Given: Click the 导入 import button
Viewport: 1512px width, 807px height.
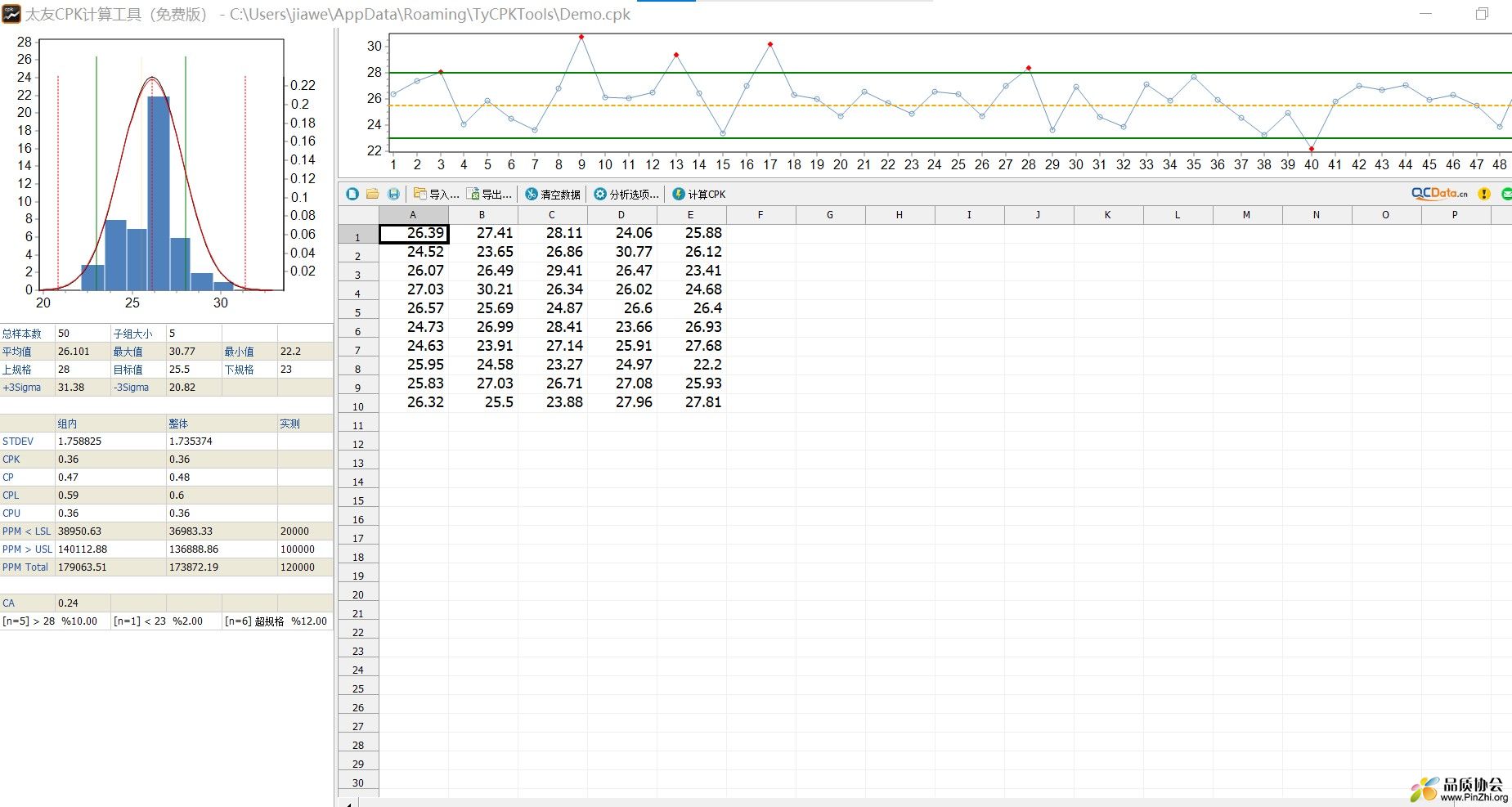Looking at the screenshot, I should pyautogui.click(x=436, y=194).
